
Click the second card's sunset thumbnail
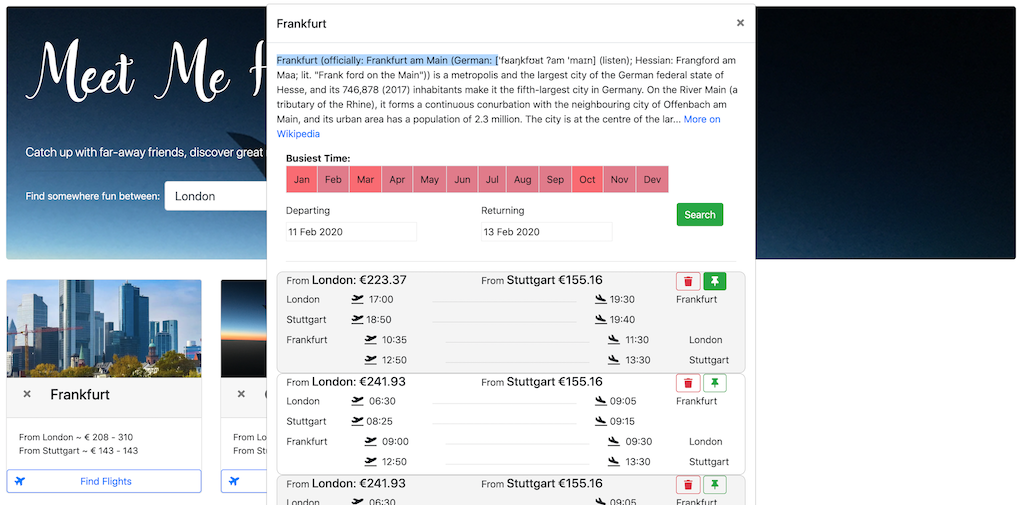tap(244, 329)
